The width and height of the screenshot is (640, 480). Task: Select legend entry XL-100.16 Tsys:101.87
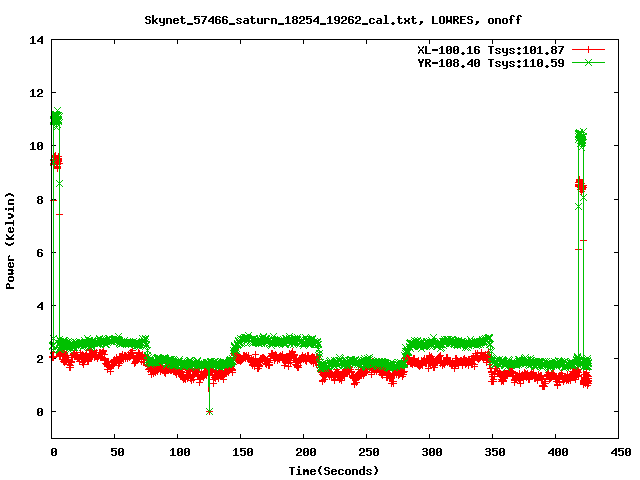[x=491, y=50]
